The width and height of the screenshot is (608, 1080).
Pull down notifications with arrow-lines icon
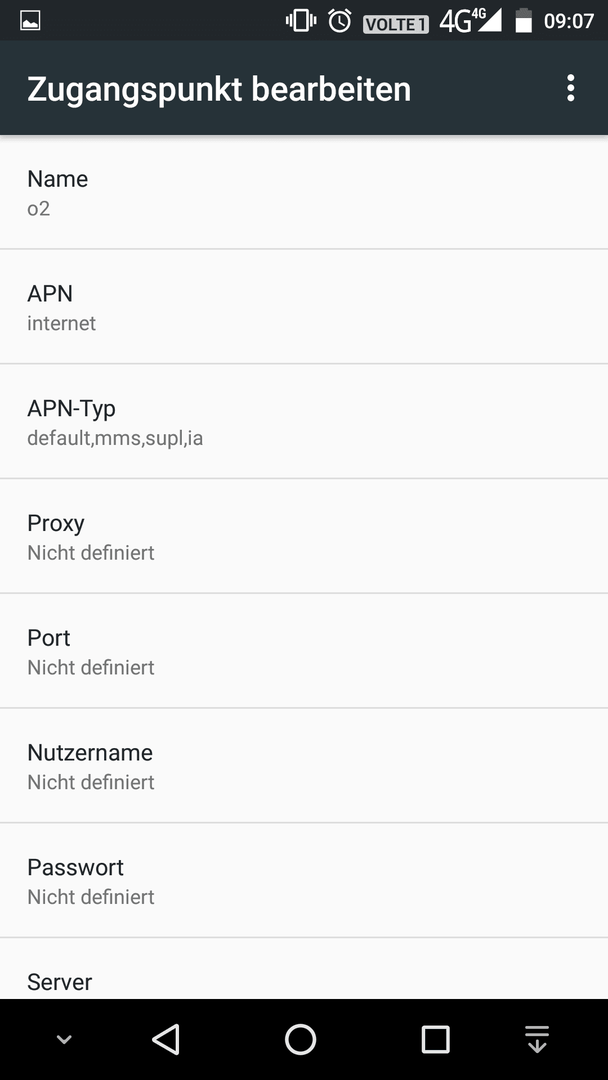(537, 1039)
